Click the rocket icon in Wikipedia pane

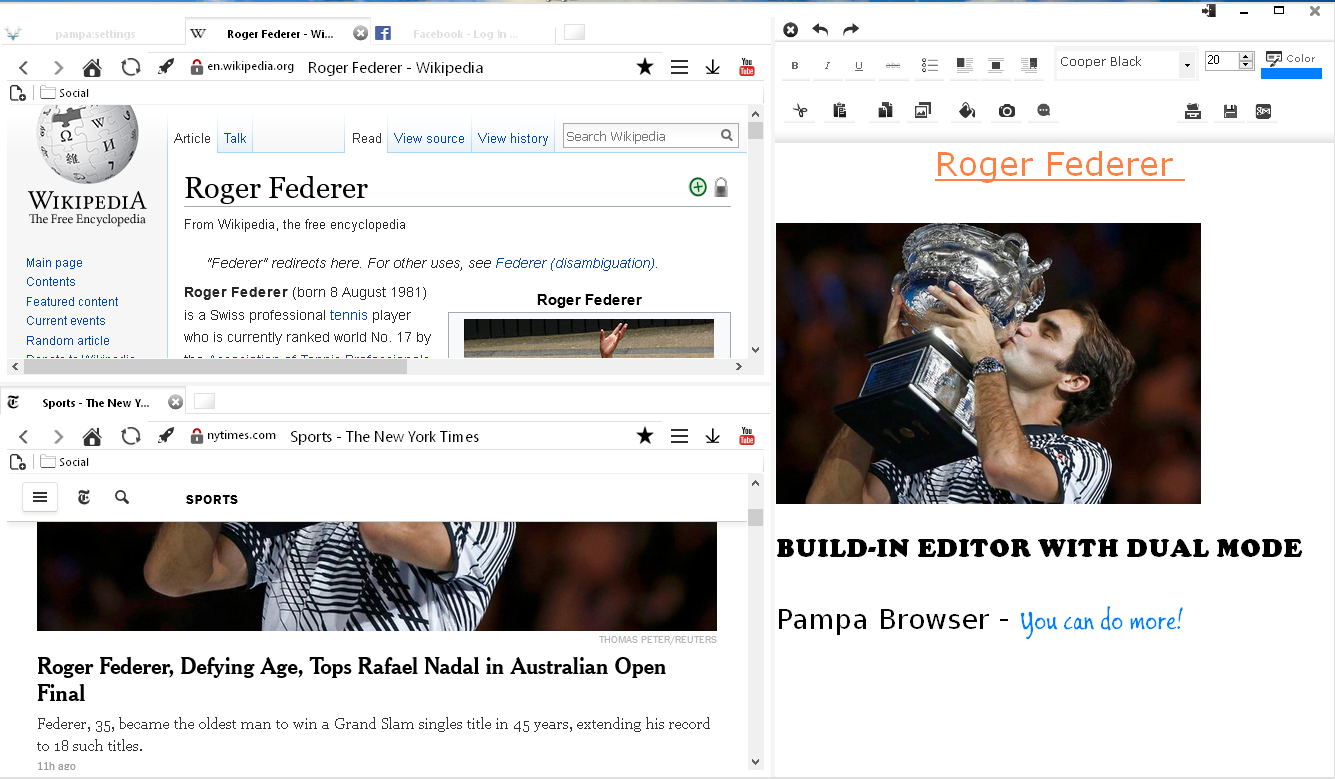166,67
